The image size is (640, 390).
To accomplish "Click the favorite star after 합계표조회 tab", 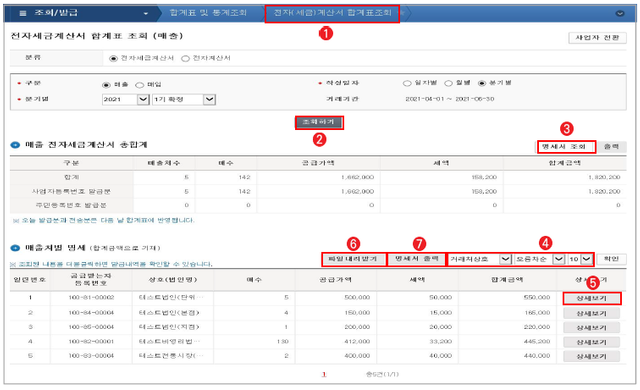I will (402, 13).
